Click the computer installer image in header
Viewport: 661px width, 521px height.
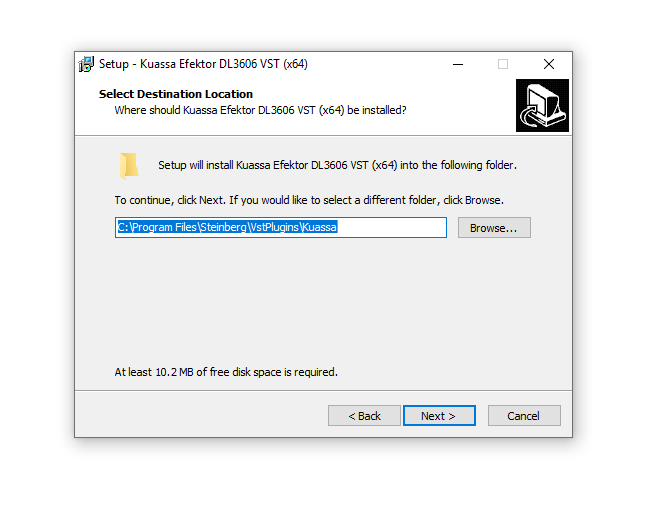click(x=542, y=105)
